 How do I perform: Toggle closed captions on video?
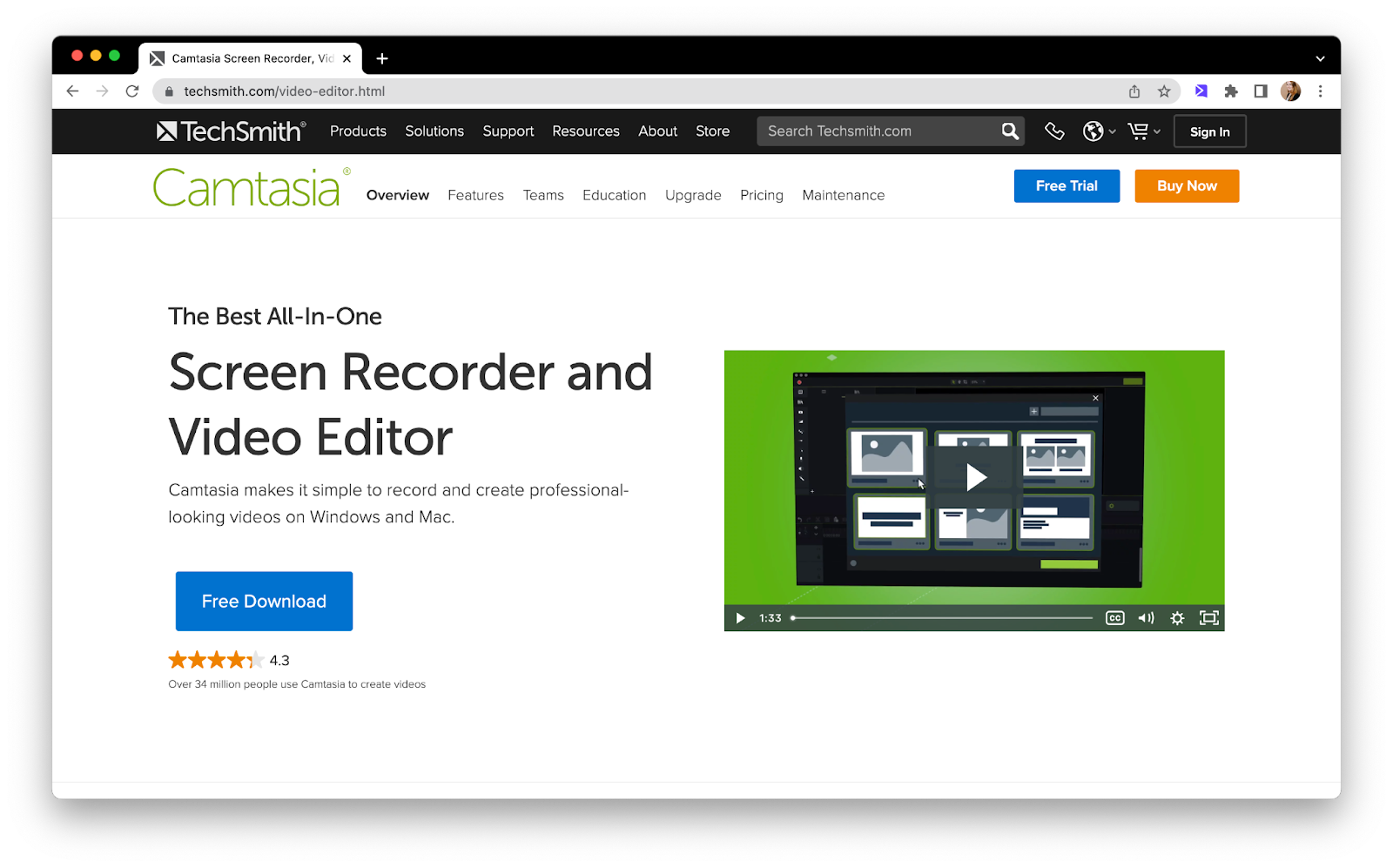coord(1115,618)
